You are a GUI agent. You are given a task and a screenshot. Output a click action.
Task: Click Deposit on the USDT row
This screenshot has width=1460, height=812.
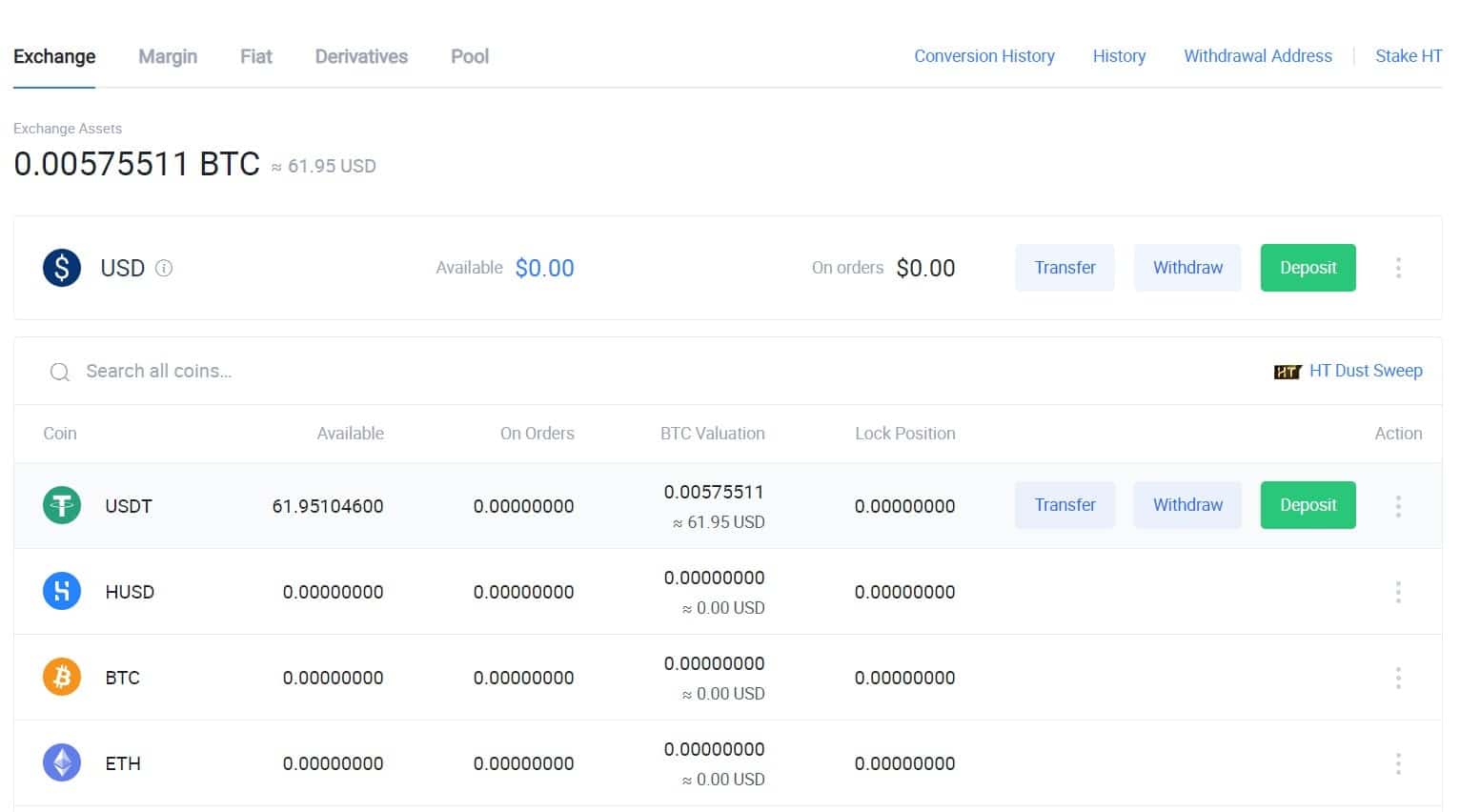click(x=1308, y=505)
